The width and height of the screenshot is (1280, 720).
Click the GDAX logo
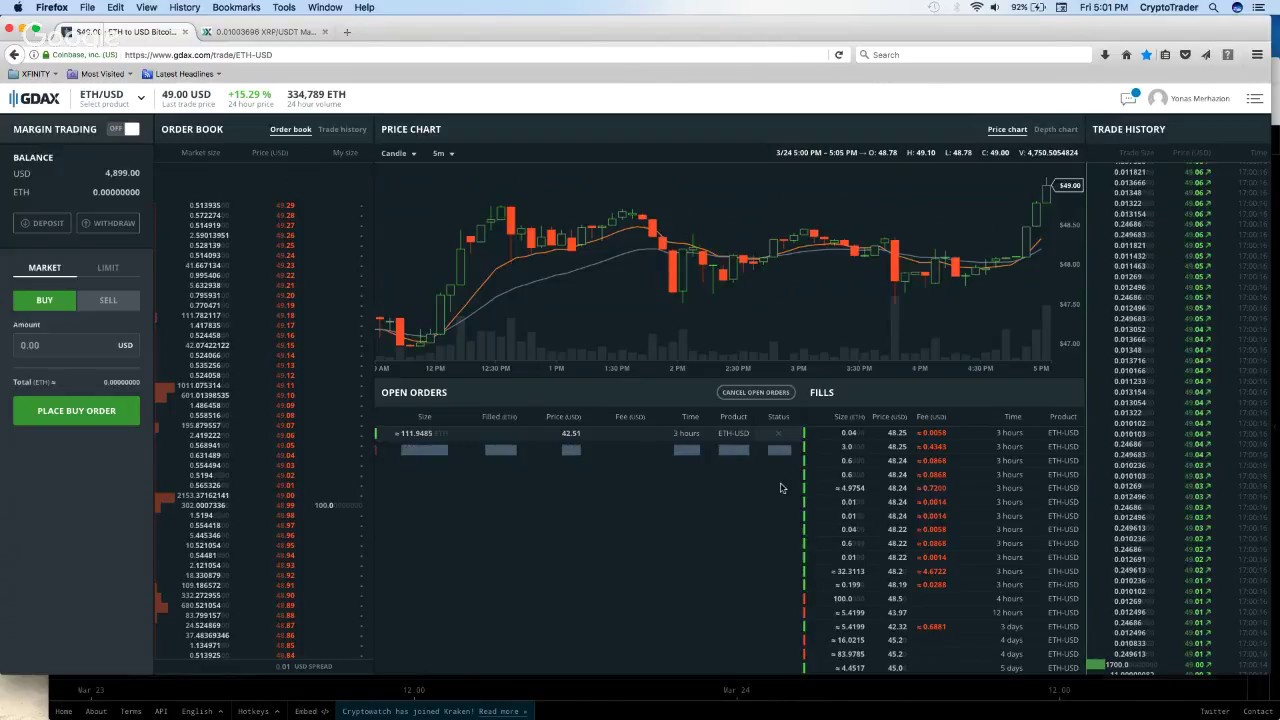(x=35, y=98)
